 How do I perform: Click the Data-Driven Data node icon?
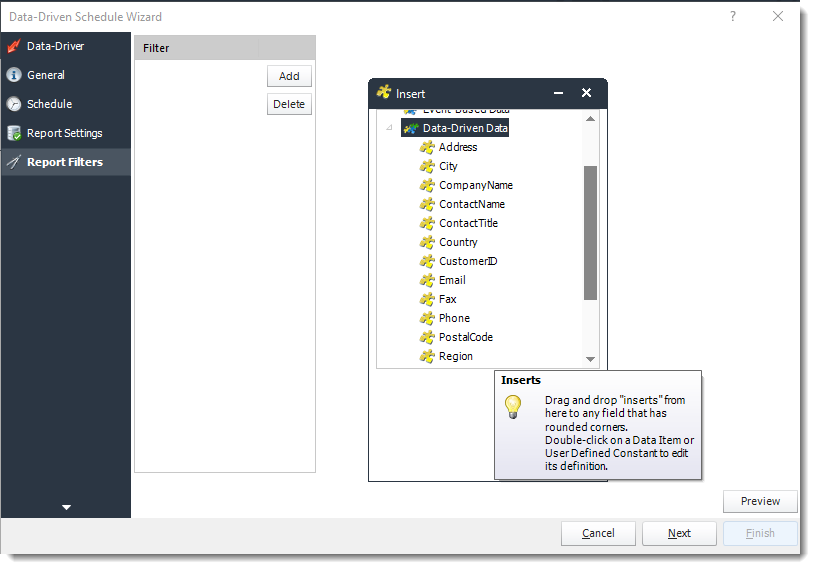tap(411, 128)
